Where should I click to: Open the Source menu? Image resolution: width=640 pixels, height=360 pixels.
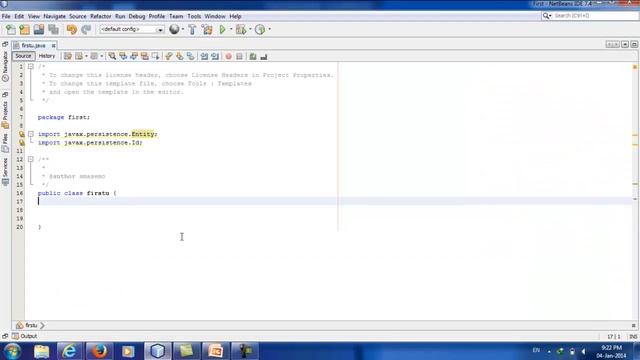point(78,16)
